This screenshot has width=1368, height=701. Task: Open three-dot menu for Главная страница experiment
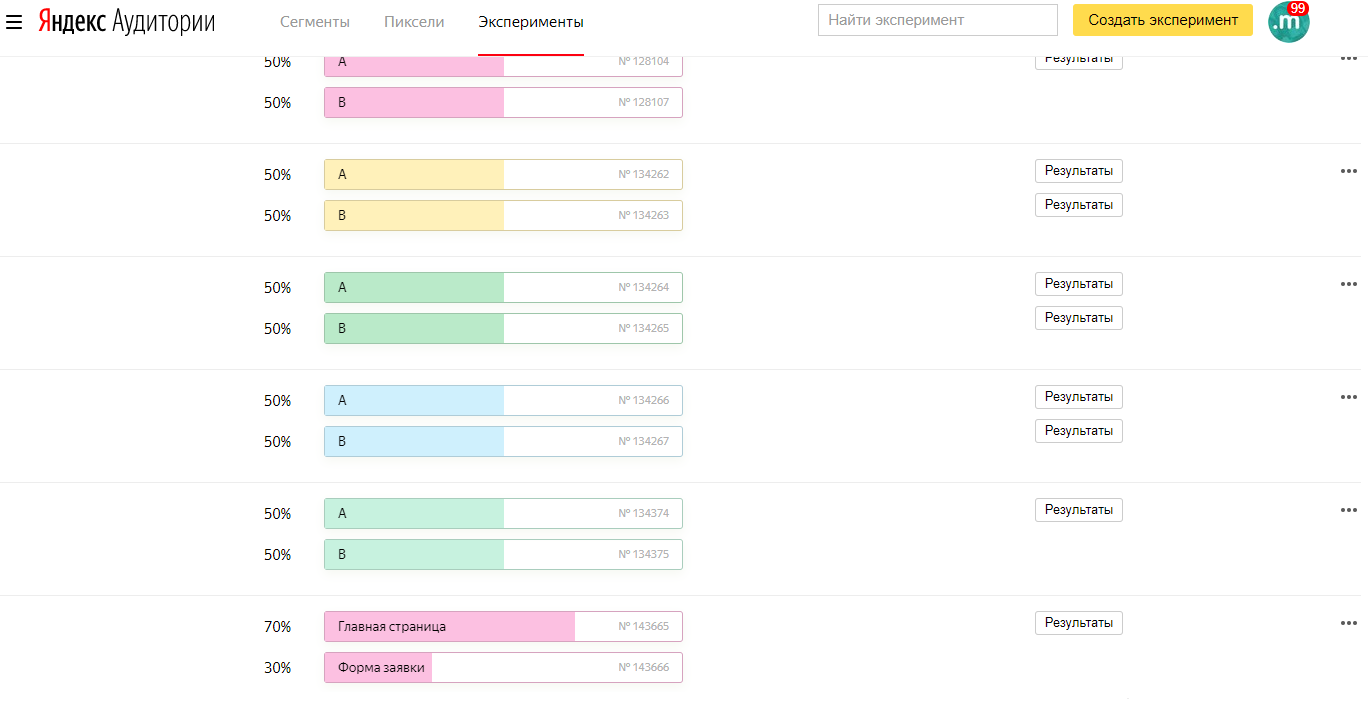[1348, 623]
